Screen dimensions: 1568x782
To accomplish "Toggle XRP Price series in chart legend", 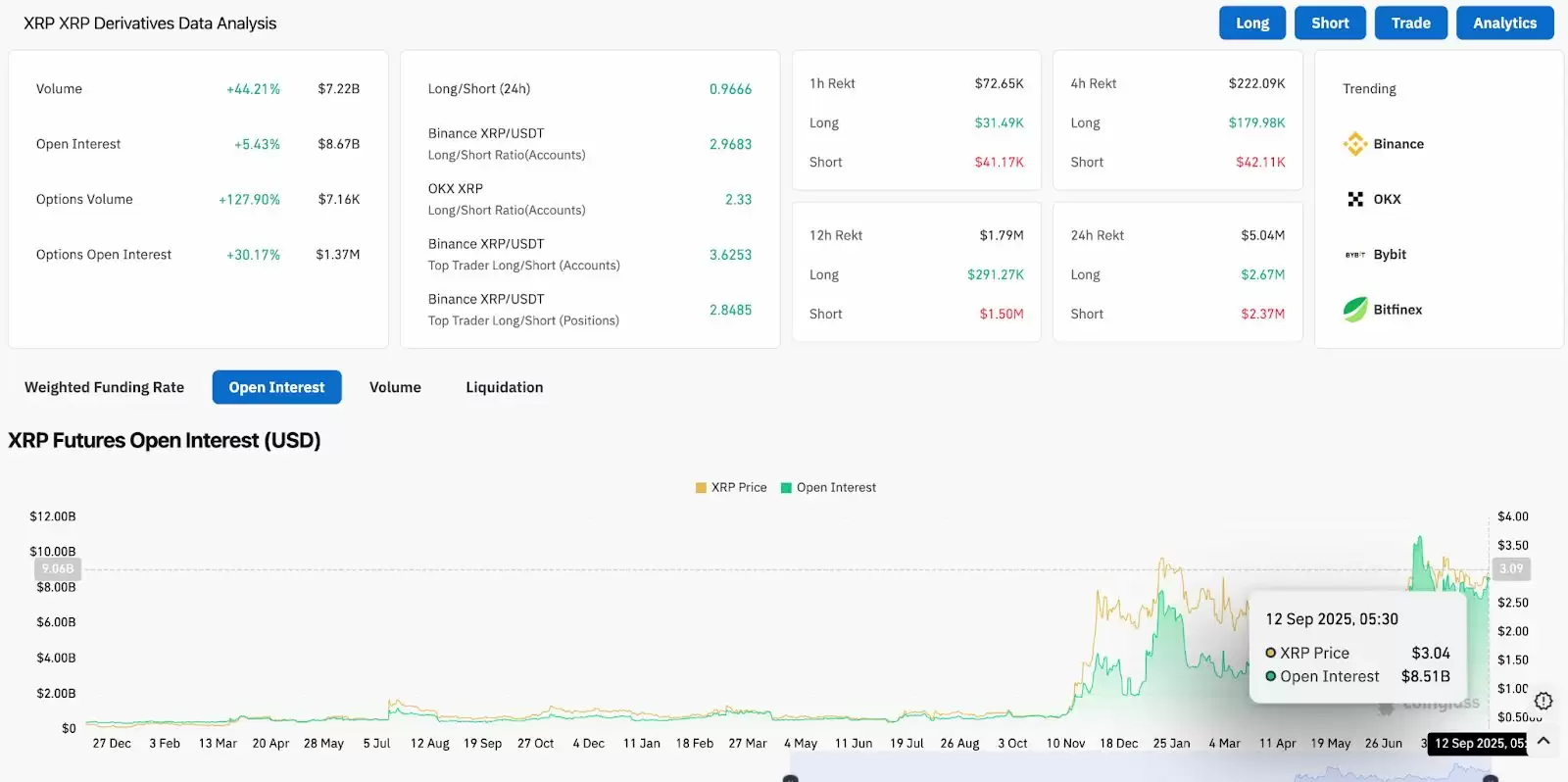I will tap(731, 487).
